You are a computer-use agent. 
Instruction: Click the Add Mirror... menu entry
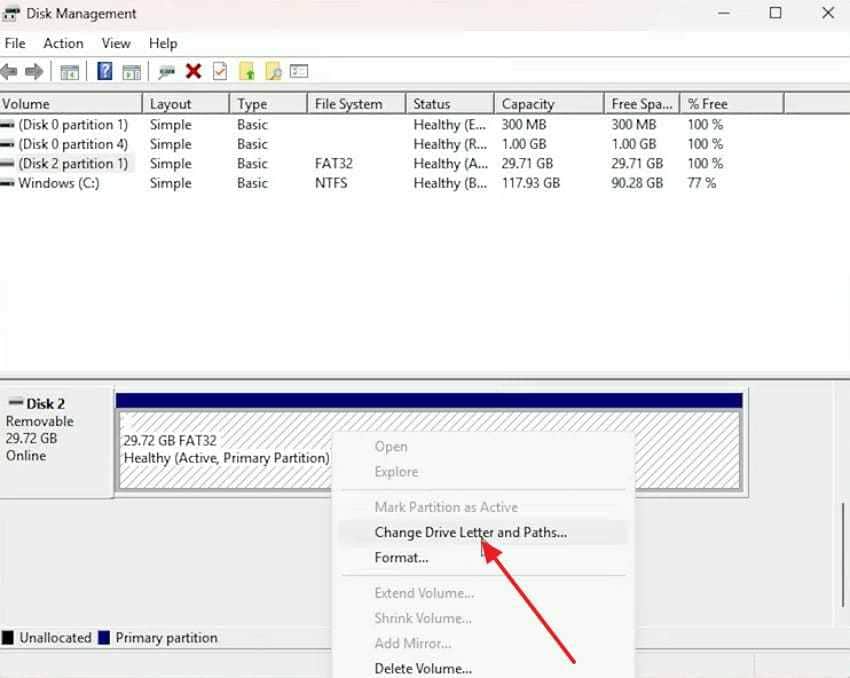click(x=482, y=643)
